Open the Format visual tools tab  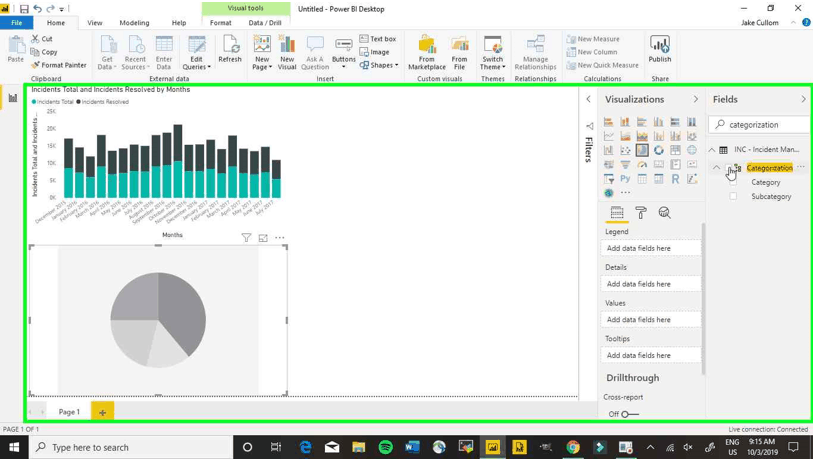(220, 23)
